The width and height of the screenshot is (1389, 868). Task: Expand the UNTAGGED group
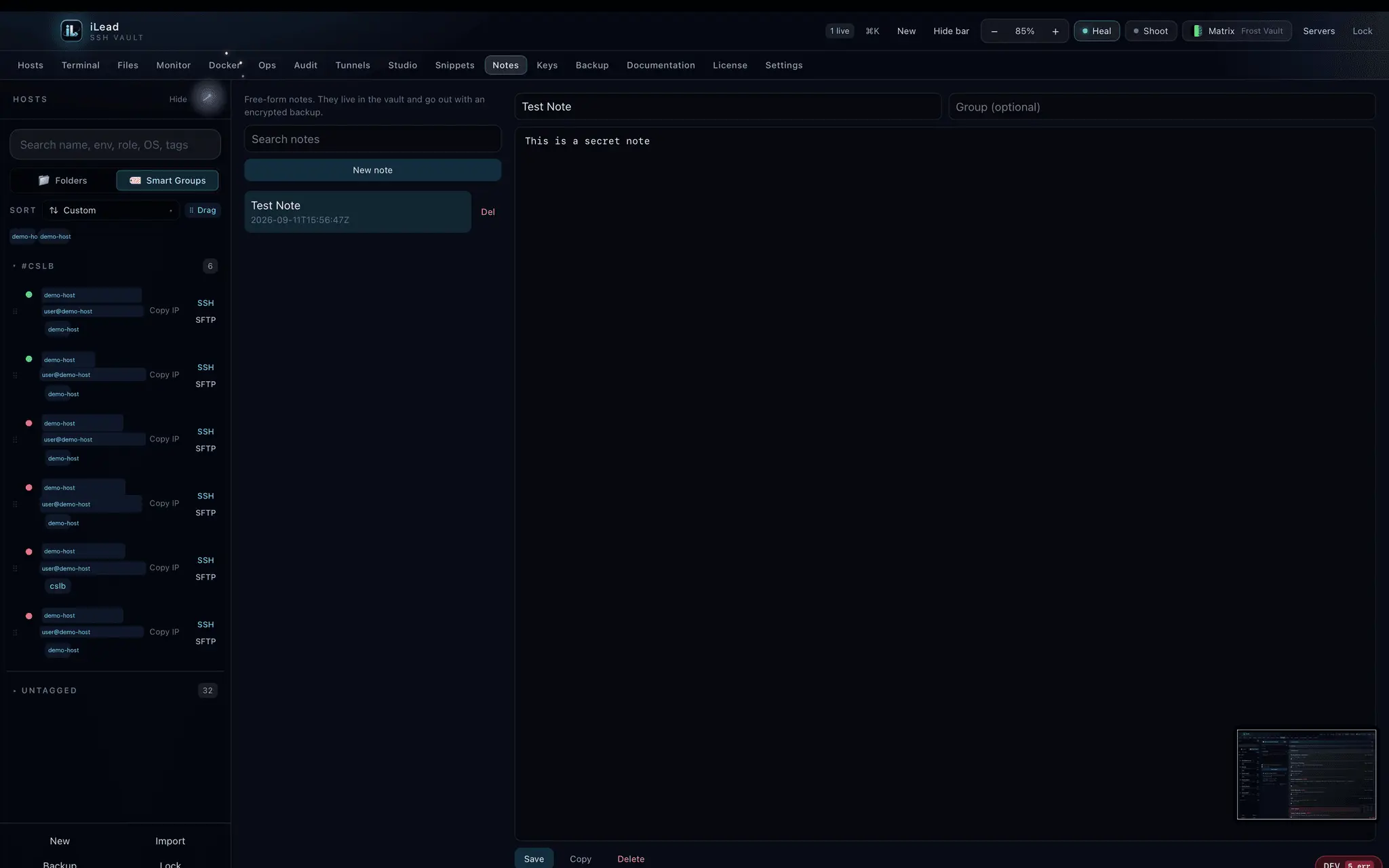click(46, 690)
